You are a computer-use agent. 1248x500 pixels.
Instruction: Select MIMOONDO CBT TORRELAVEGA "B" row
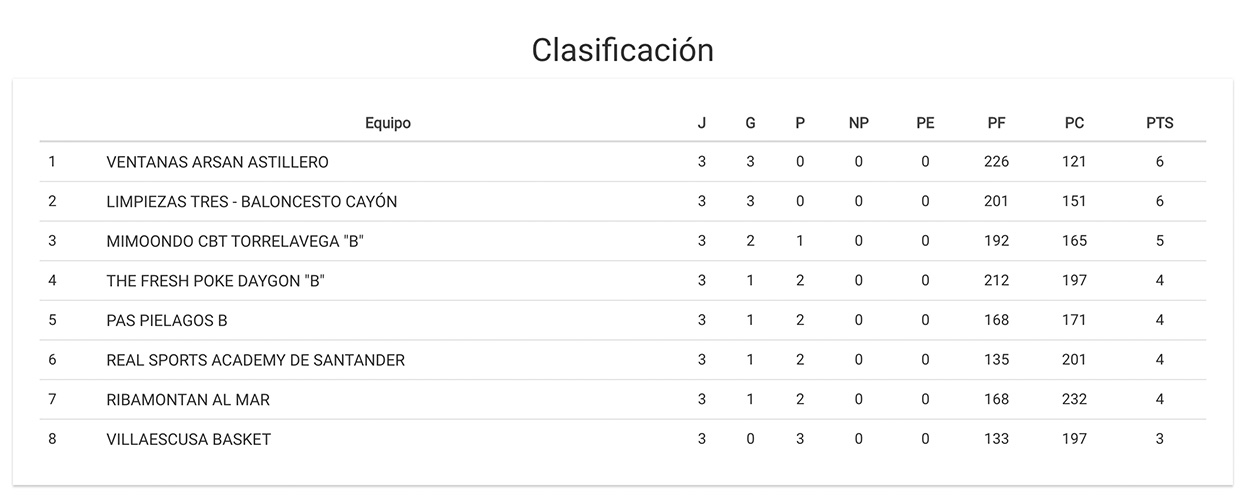coord(623,241)
